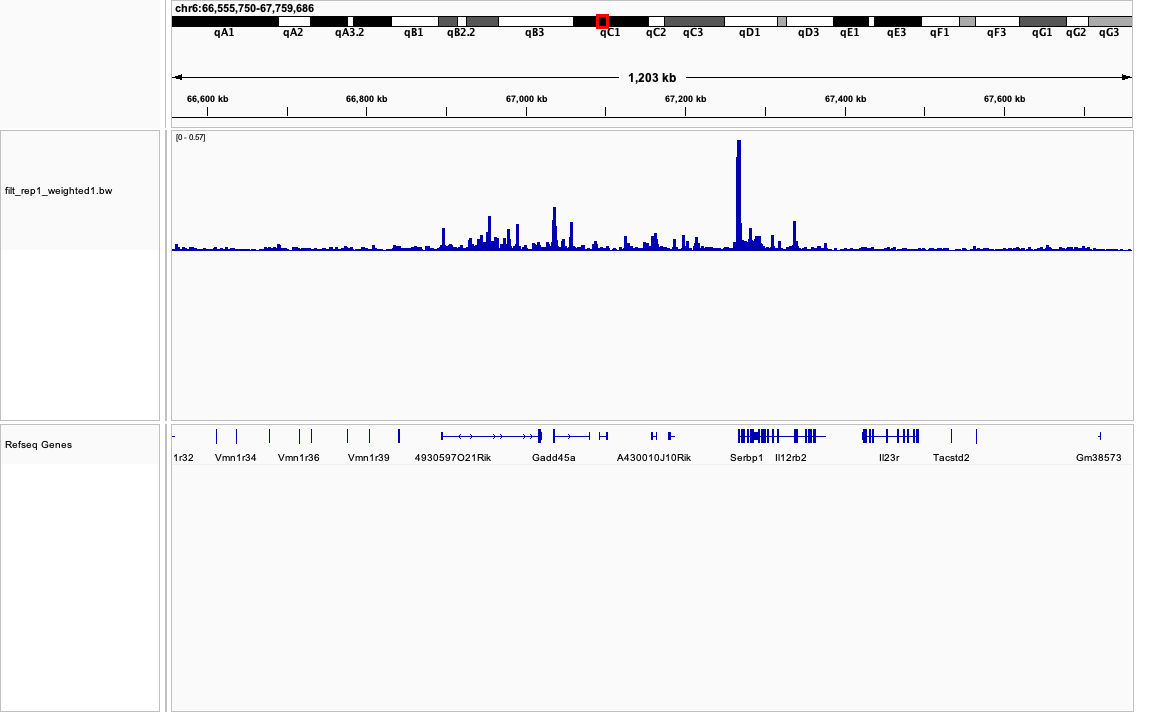Click the 1,203 kb span label
This screenshot has height=712, width=1150.
(x=651, y=78)
